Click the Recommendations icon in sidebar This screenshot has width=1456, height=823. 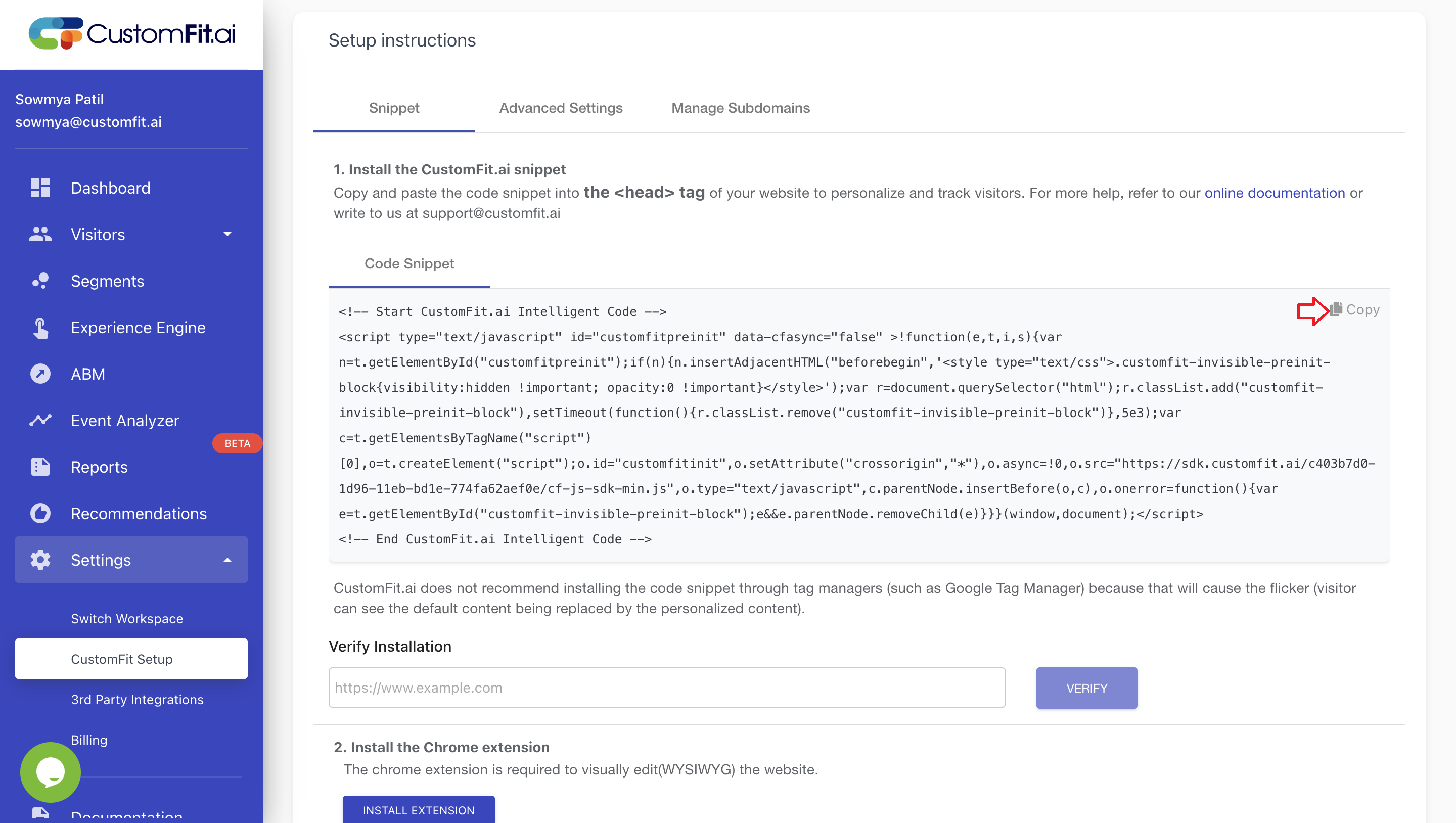pyautogui.click(x=40, y=514)
